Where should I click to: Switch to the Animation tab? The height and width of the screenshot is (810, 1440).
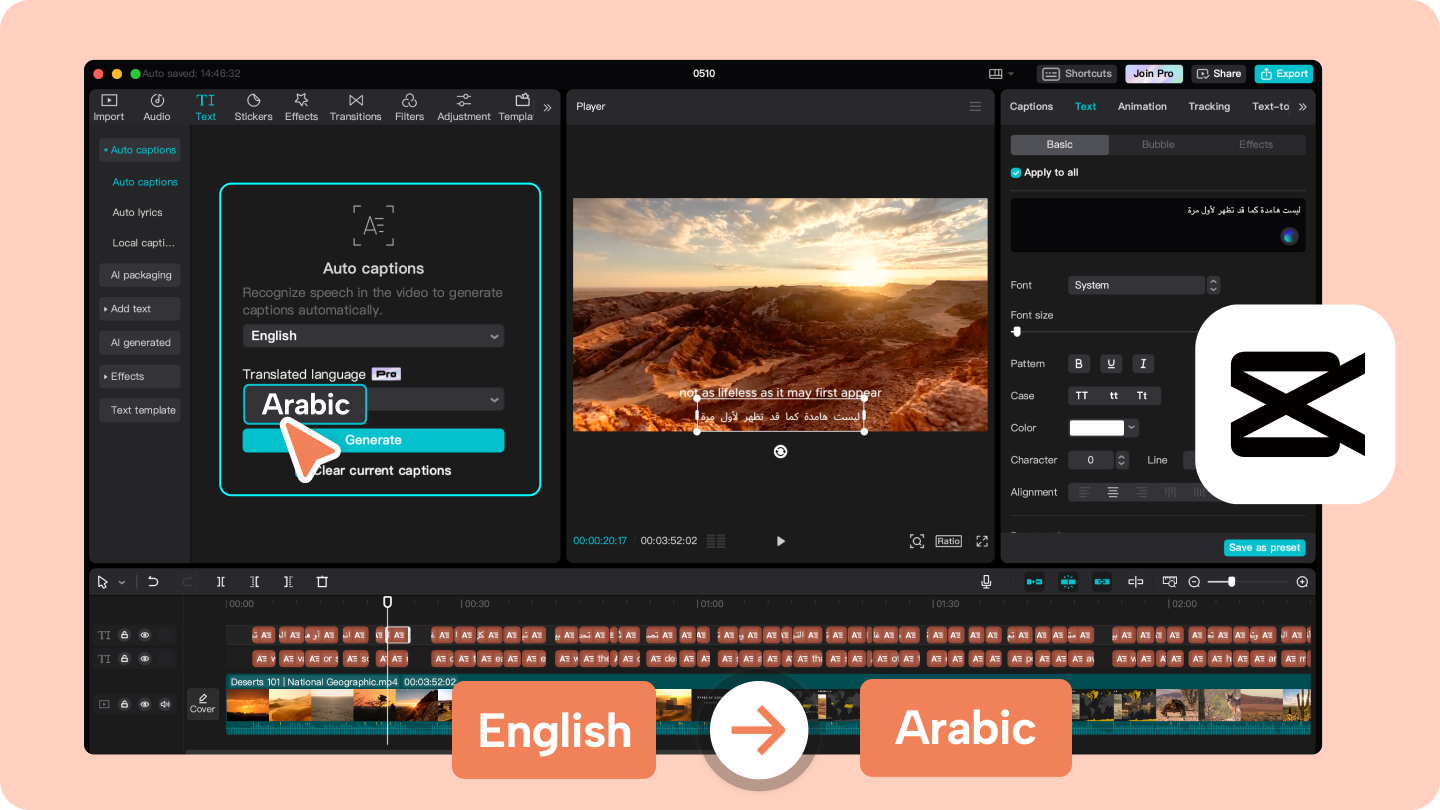(x=1142, y=106)
